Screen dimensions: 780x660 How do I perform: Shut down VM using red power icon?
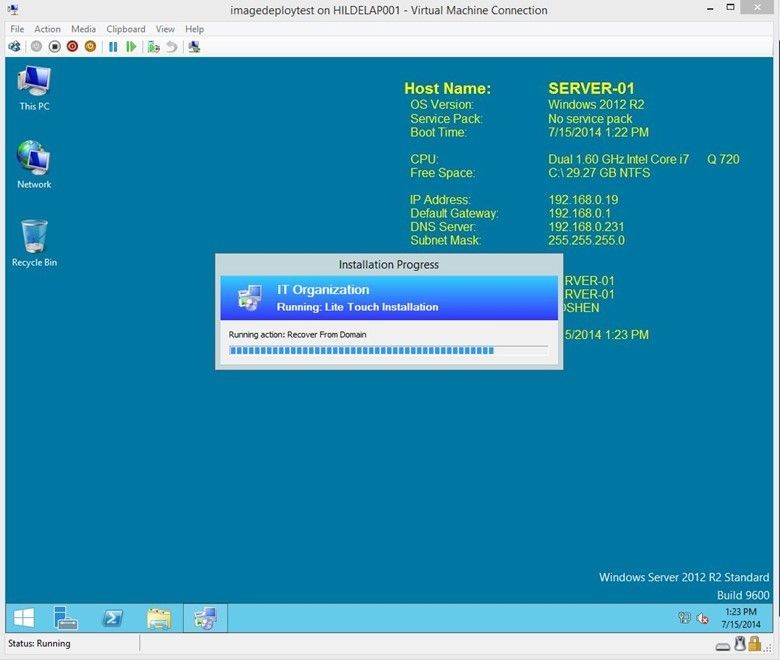(x=73, y=47)
